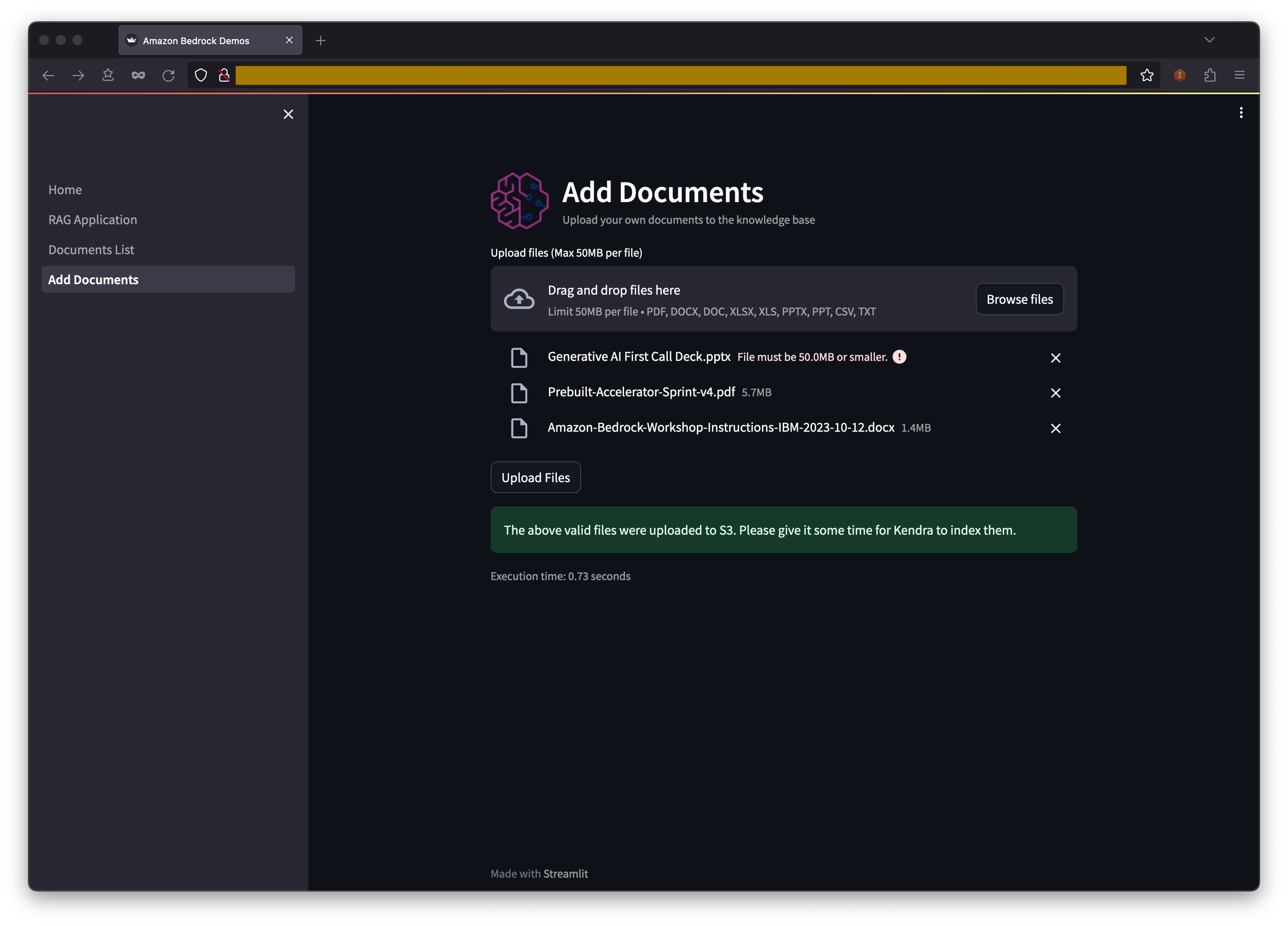Open the Streamlit link in footer
The height and width of the screenshot is (926, 1288).
pyautogui.click(x=565, y=873)
